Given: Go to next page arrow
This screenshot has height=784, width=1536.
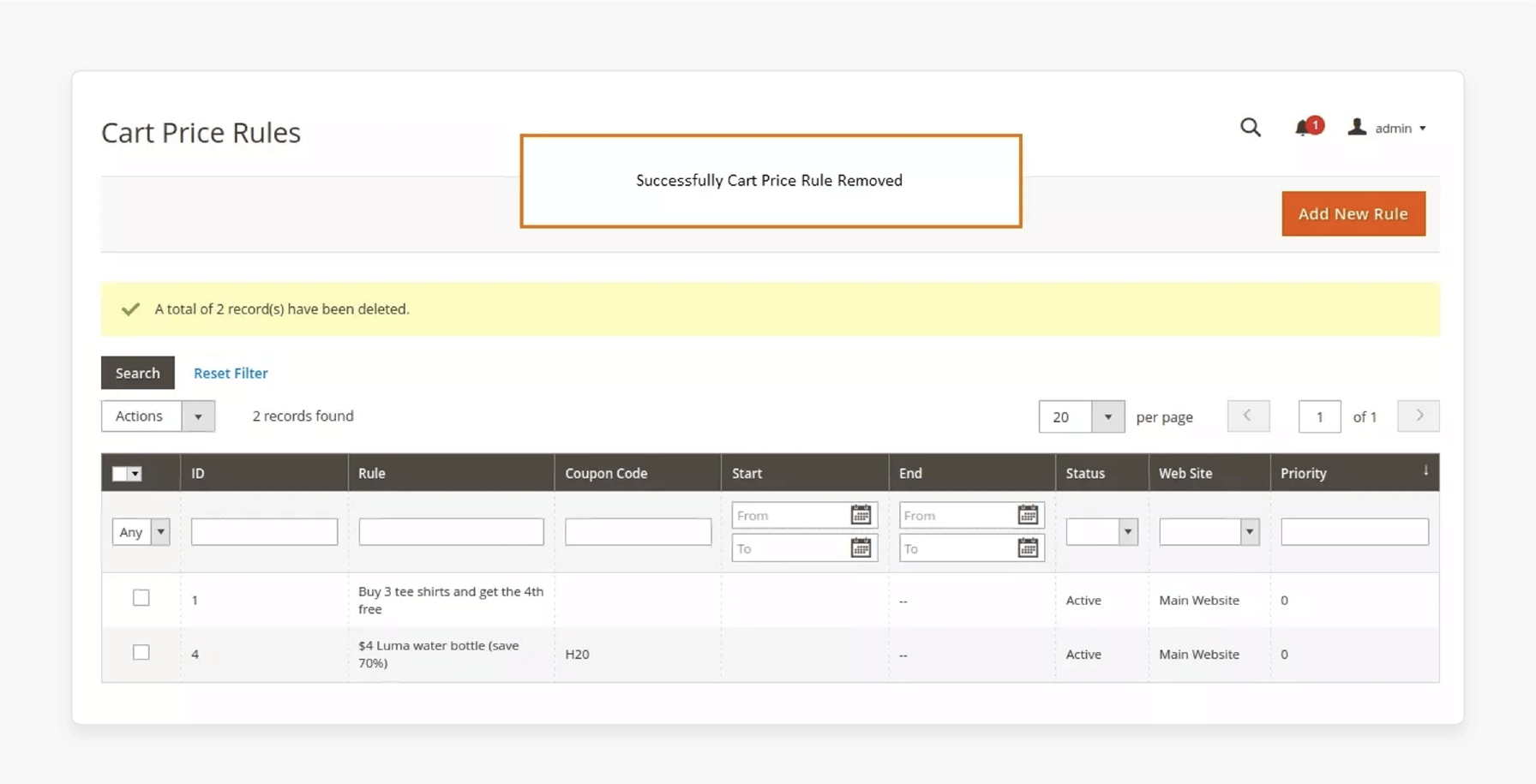Looking at the screenshot, I should pyautogui.click(x=1419, y=416).
